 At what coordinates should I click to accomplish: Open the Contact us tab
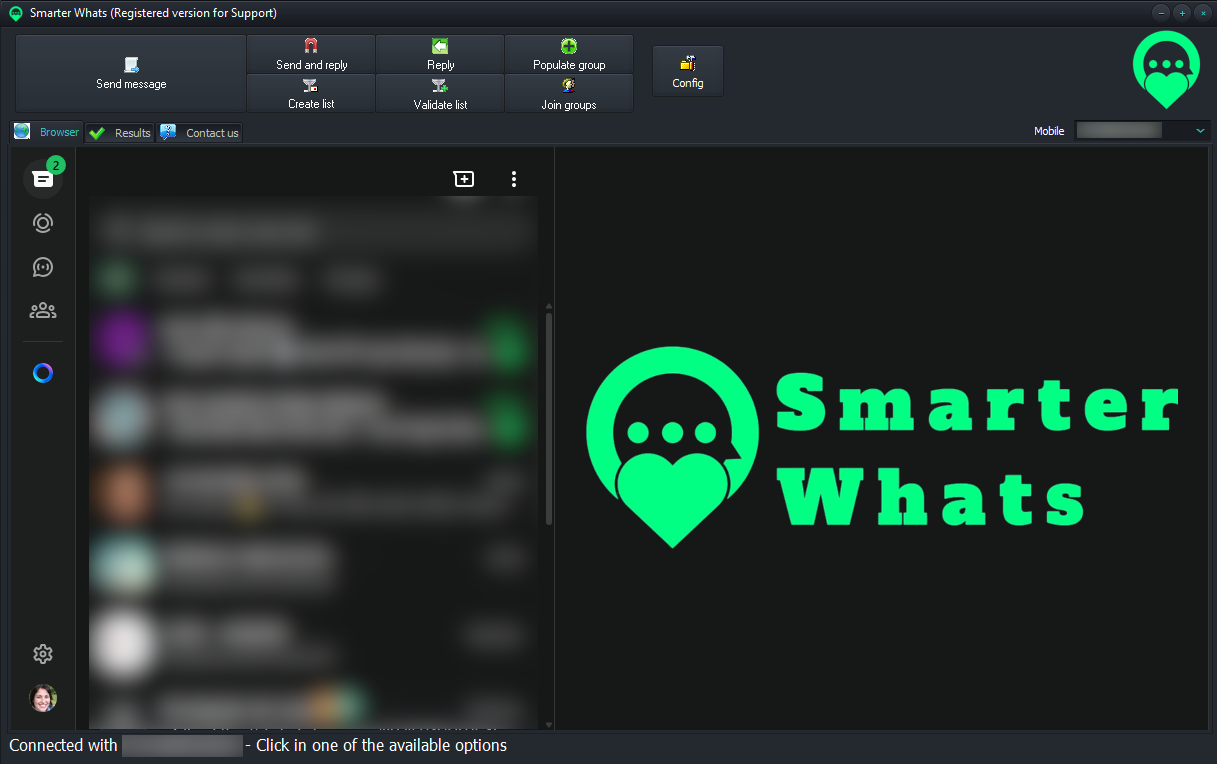(200, 133)
